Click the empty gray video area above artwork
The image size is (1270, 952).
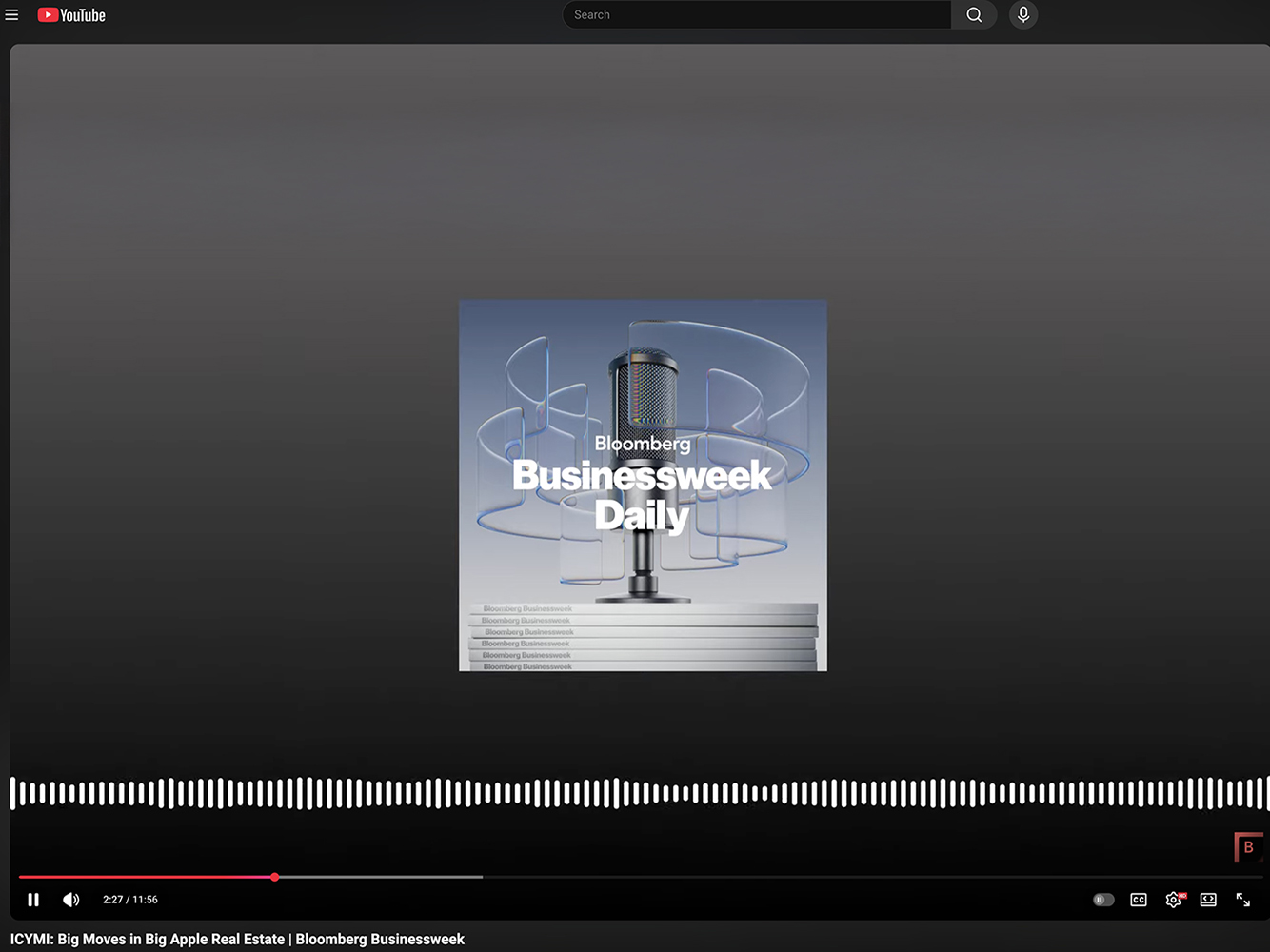[x=635, y=171]
